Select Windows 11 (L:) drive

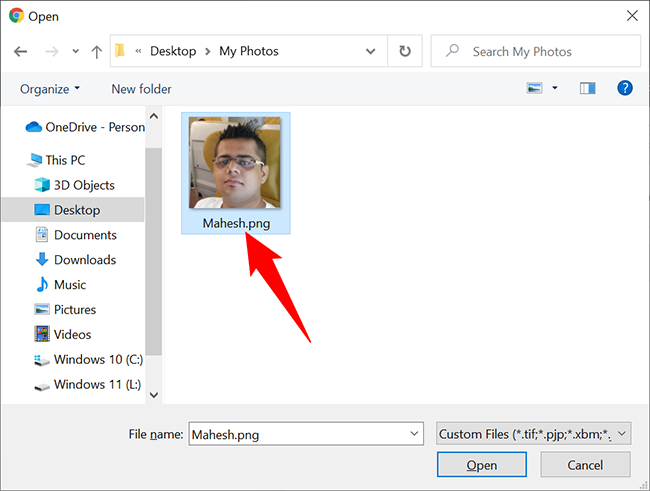point(87,384)
